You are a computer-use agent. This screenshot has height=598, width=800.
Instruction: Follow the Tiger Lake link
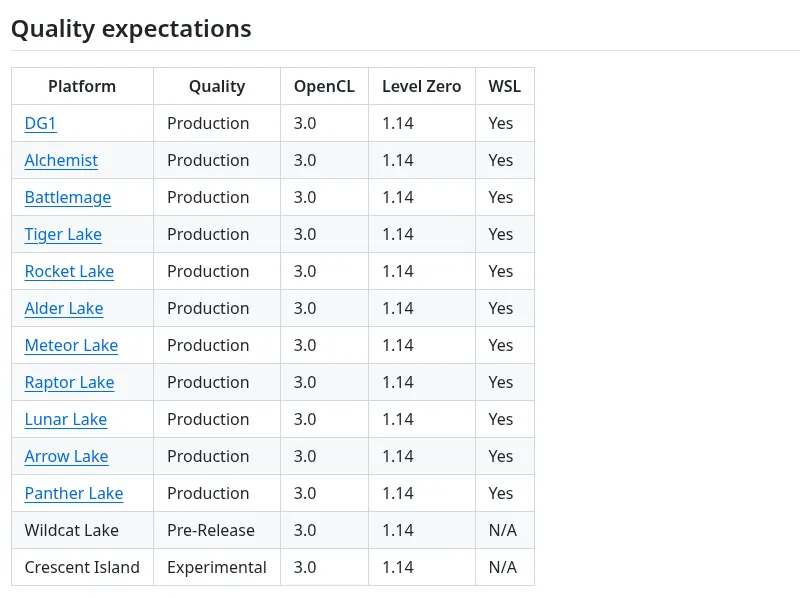tap(63, 234)
